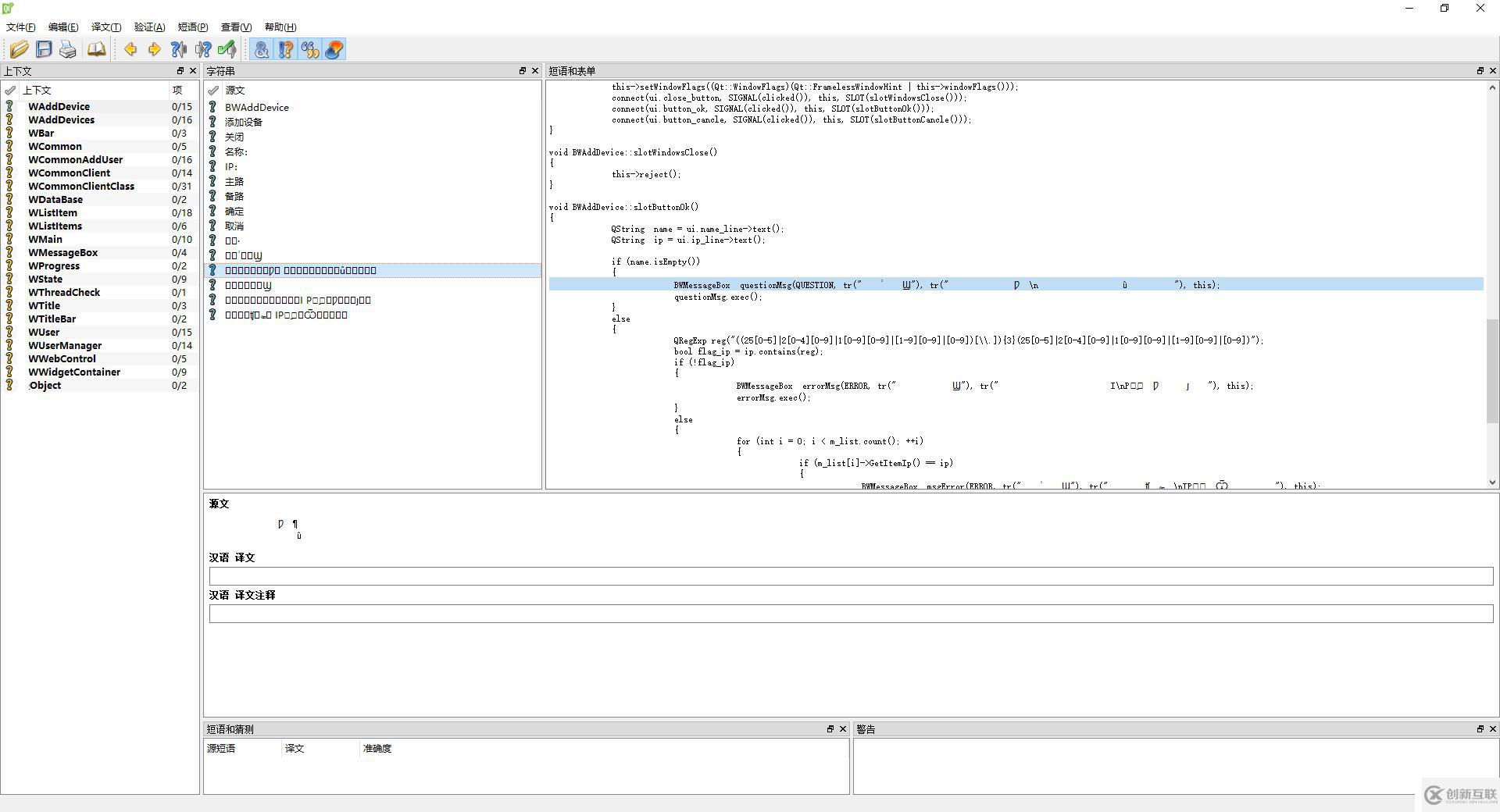This screenshot has width=1500, height=812.
Task: Toggle place marker validation icon
Action: [334, 50]
